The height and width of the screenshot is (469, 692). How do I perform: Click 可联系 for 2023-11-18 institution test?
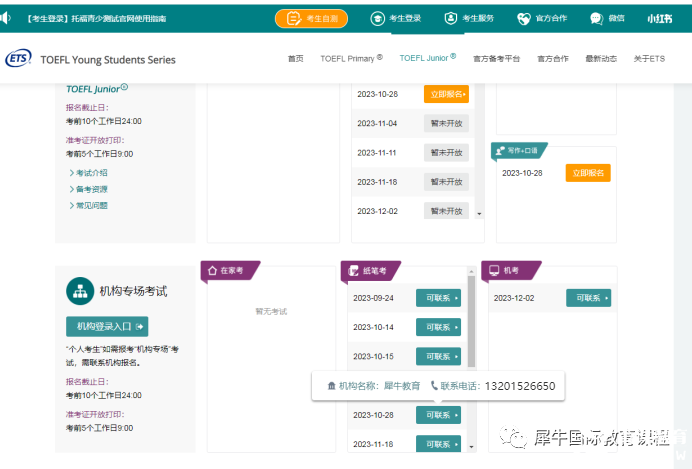tap(438, 444)
